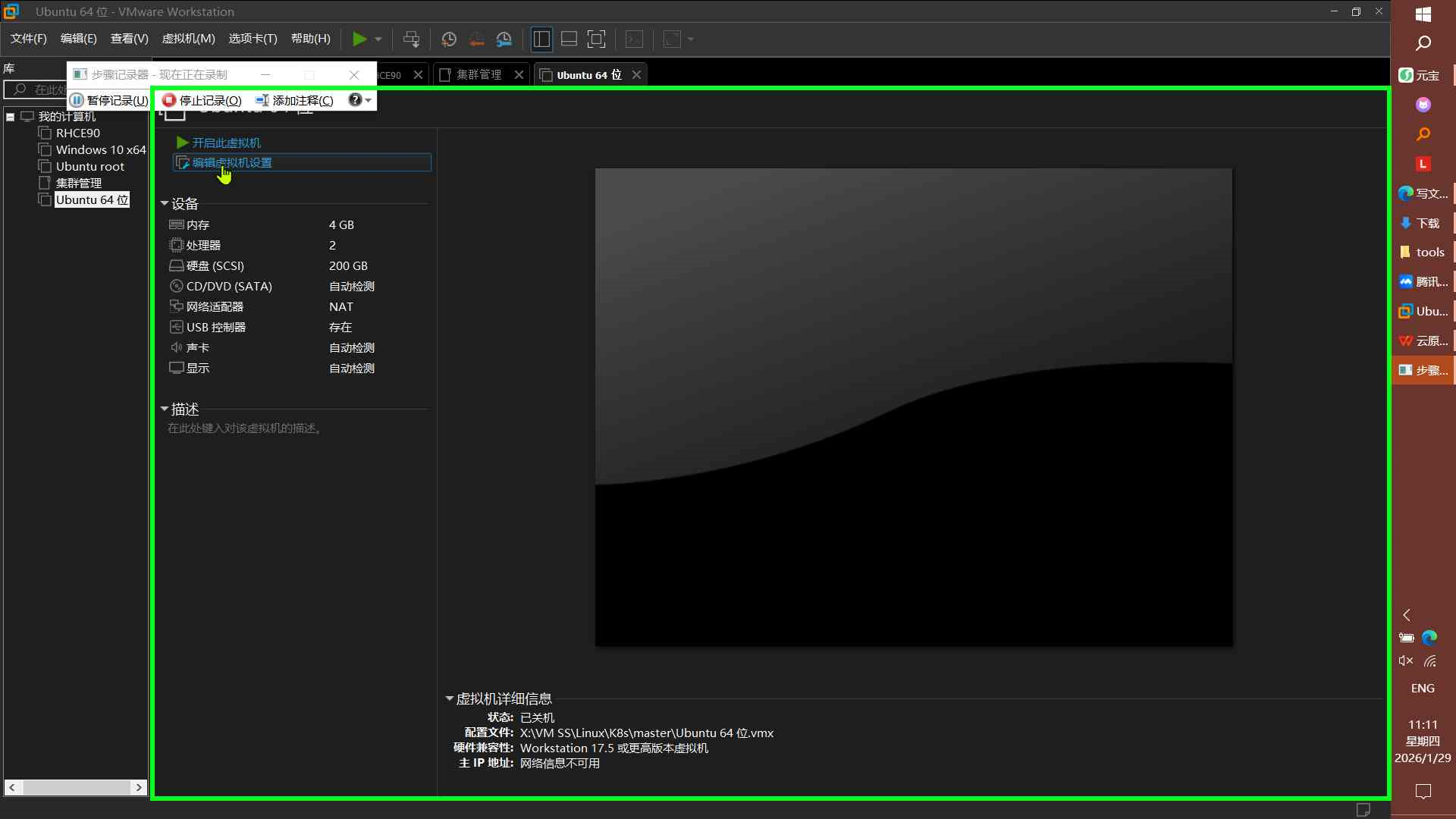This screenshot has height=819, width=1456.
Task: Click Send Ctrl+Alt+Del toolbar icon
Action: pos(411,39)
